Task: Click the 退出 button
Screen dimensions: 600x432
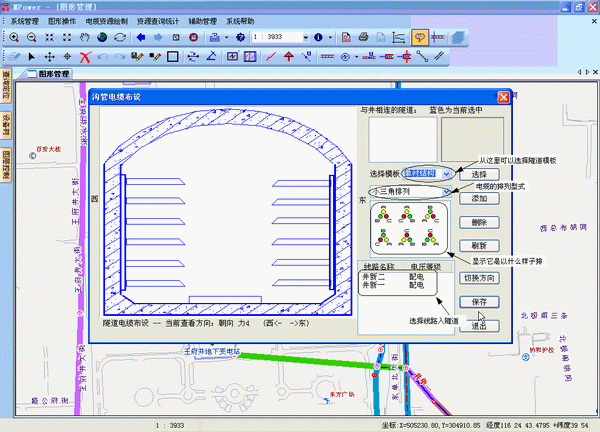Action: [479, 326]
